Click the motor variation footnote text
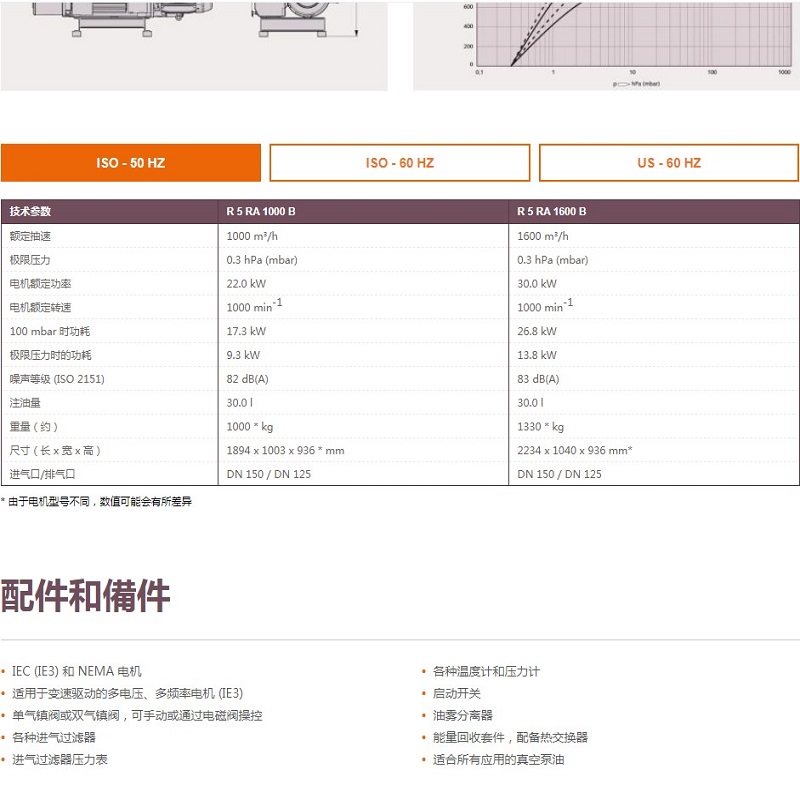800x800 pixels. 96,502
